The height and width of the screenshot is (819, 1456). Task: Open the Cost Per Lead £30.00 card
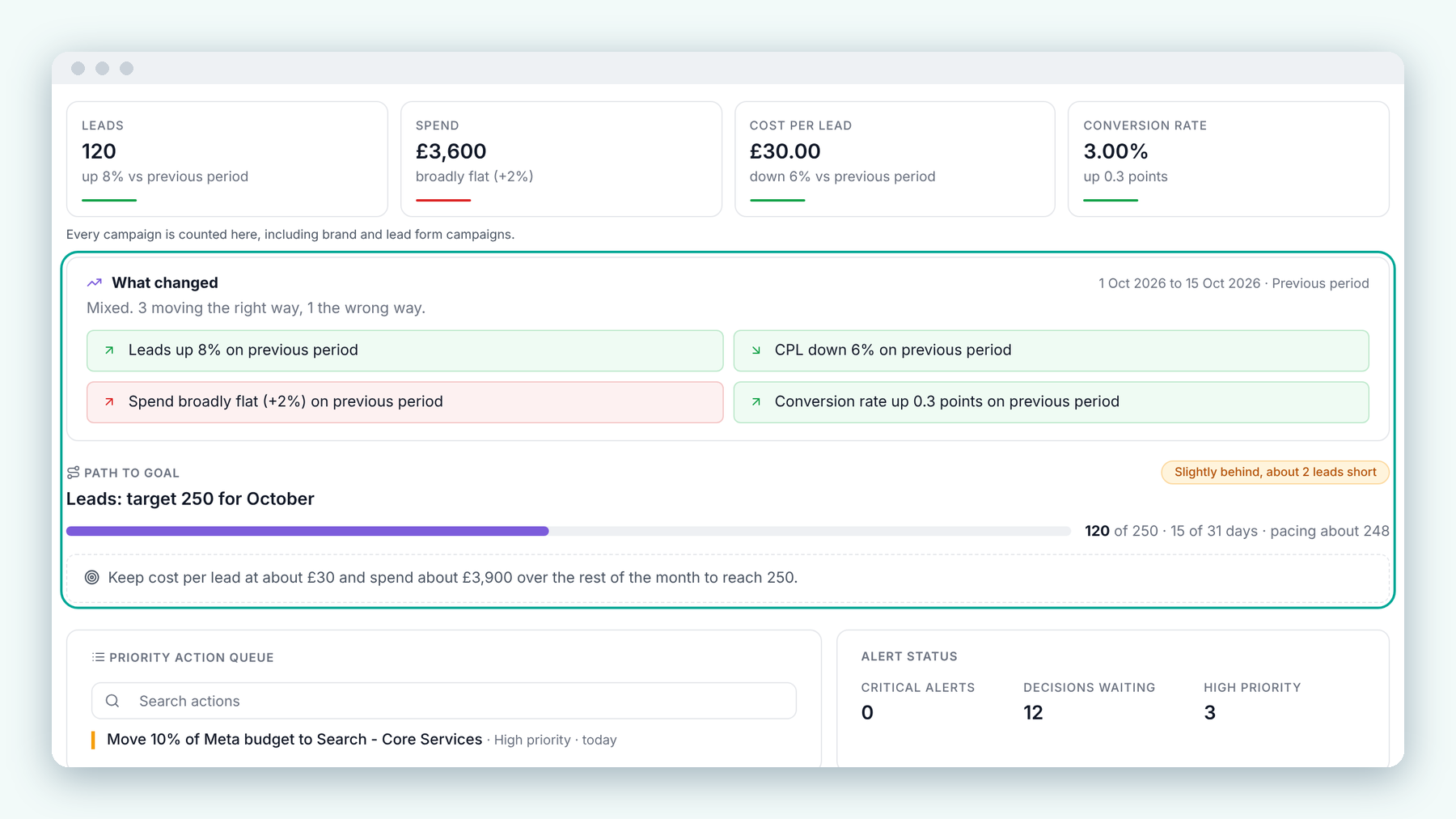(895, 159)
